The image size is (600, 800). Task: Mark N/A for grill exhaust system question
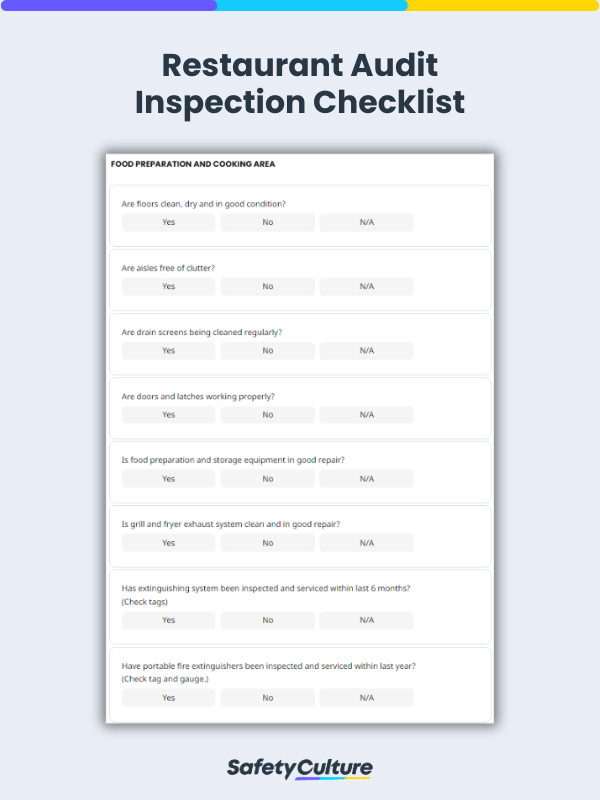366,542
